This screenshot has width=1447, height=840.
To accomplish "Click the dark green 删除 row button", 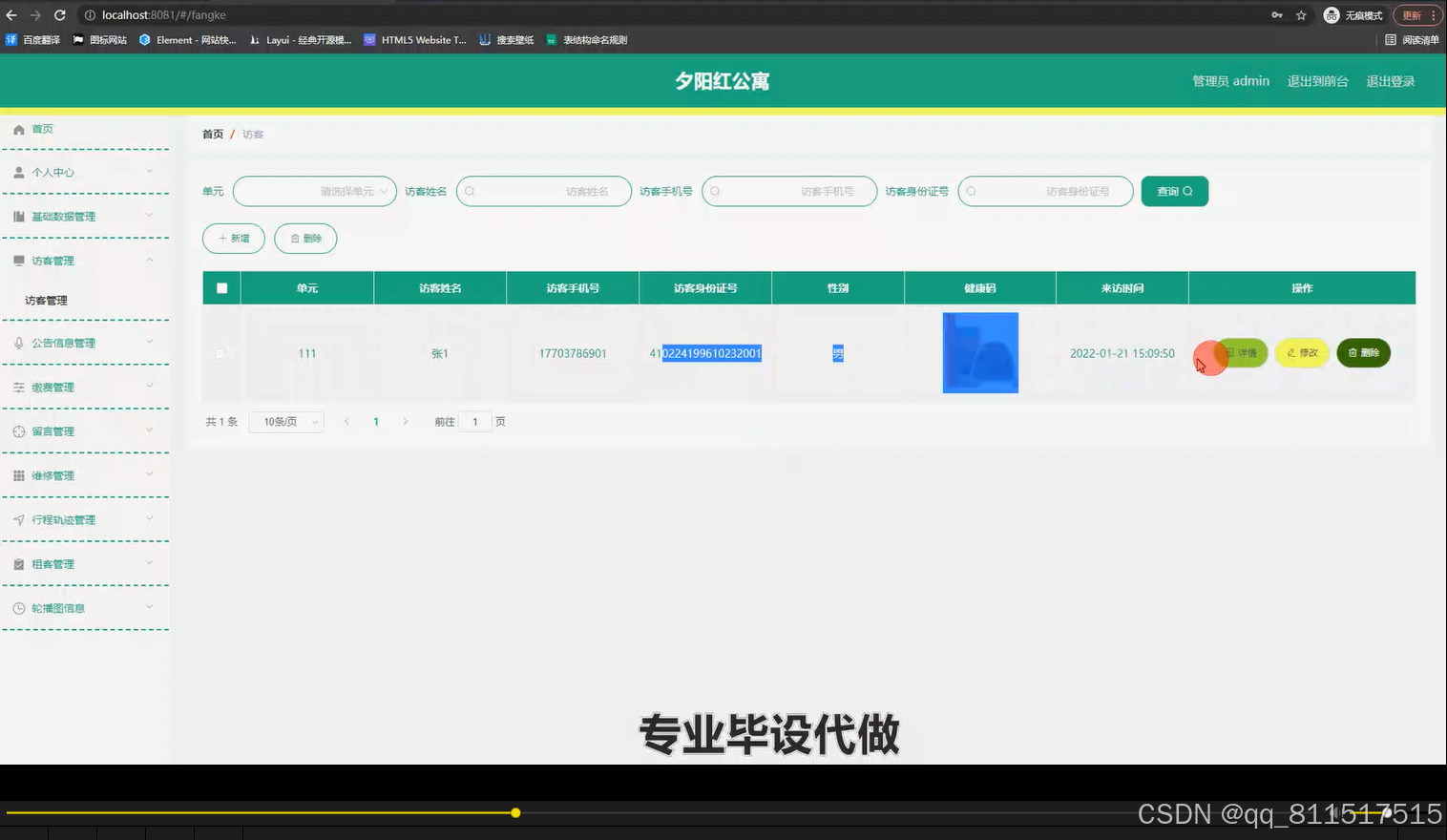I will (1364, 353).
